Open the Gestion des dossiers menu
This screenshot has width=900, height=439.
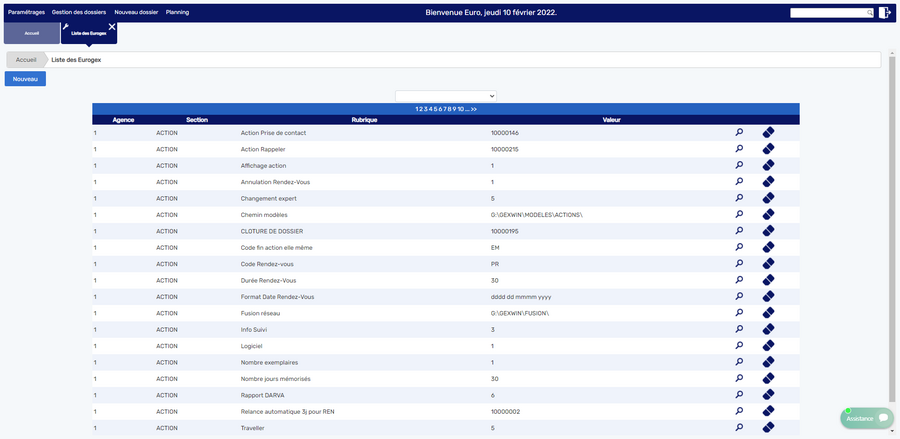pos(80,12)
